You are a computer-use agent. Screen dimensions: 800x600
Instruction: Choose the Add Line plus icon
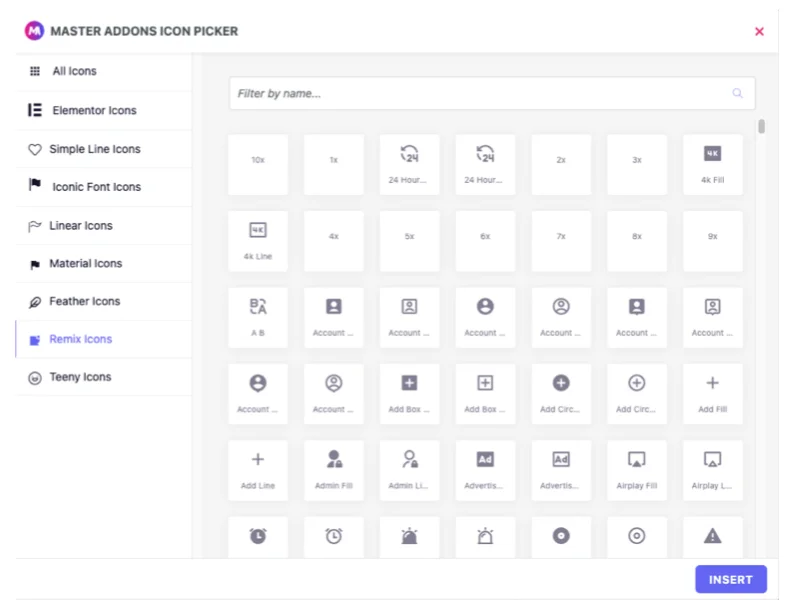click(x=258, y=470)
